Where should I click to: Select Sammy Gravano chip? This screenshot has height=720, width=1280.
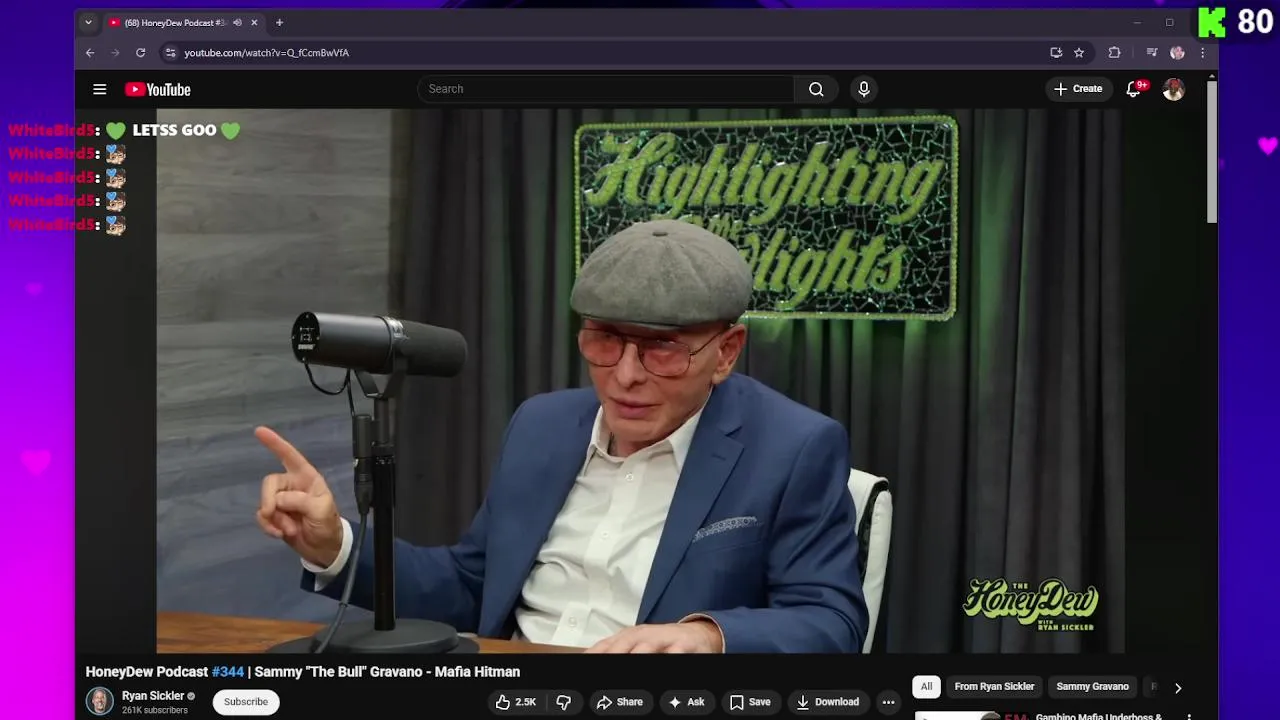1092,687
